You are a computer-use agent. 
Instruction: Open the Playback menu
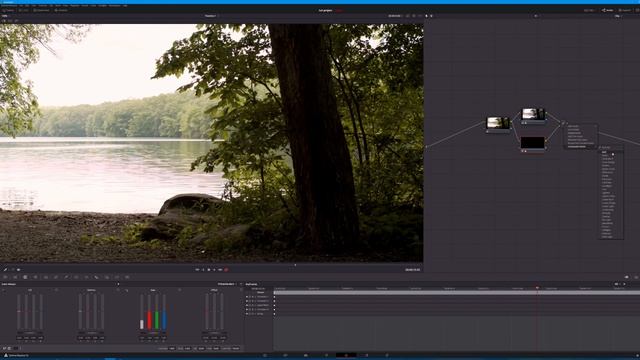pyautogui.click(x=75, y=6)
